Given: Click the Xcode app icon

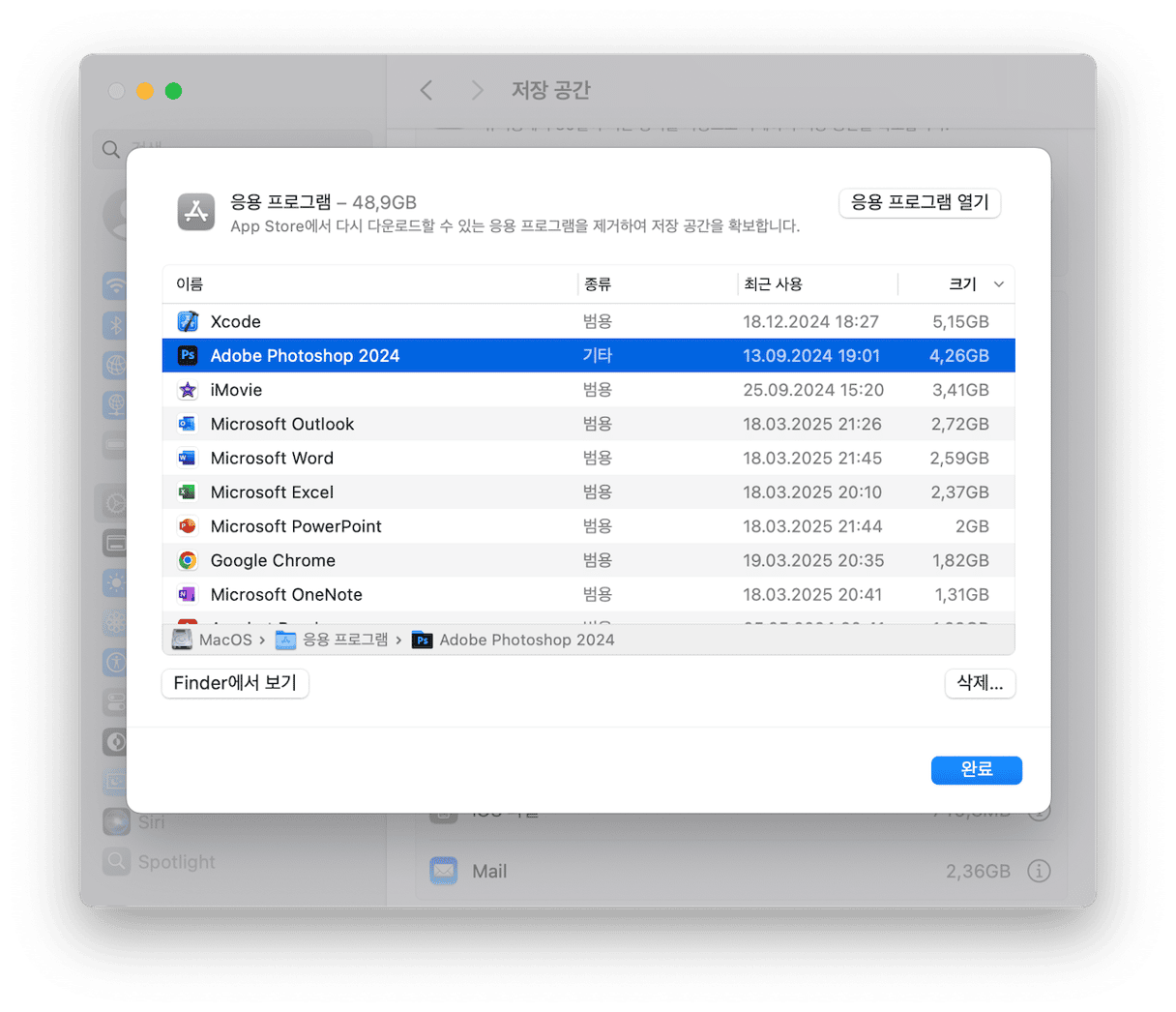Looking at the screenshot, I should point(188,321).
